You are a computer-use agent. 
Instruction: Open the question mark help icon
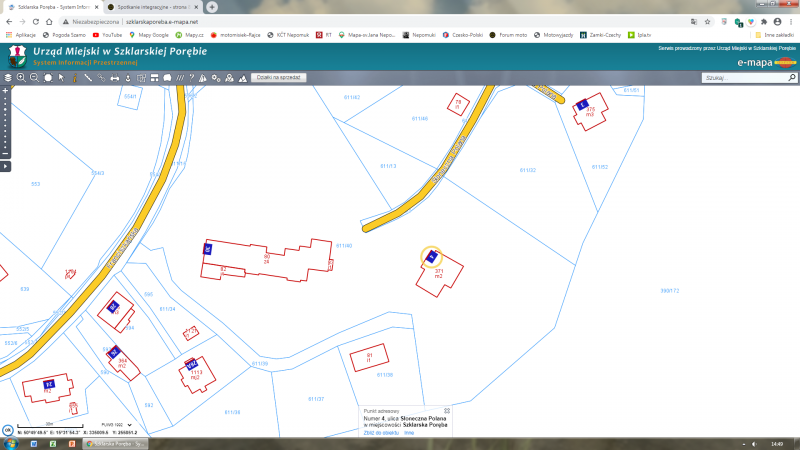click(x=191, y=77)
